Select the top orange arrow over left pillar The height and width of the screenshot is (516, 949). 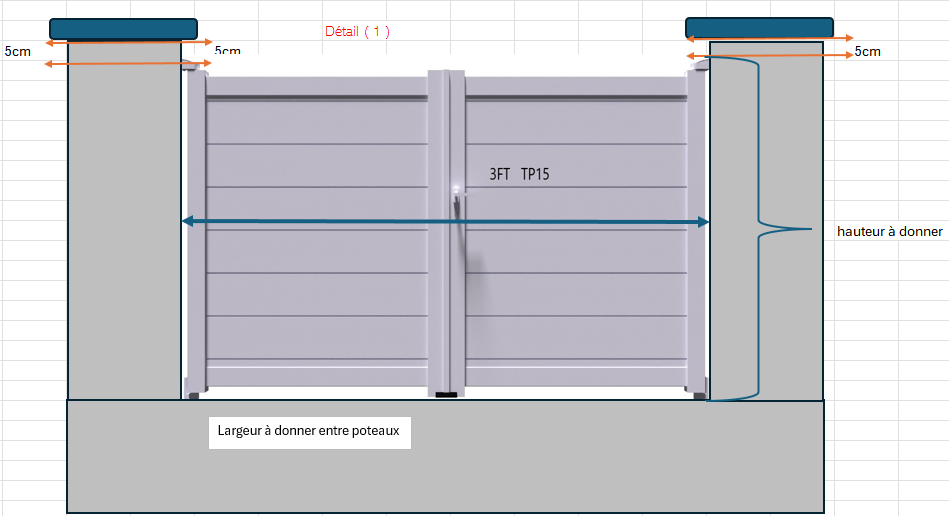click(128, 42)
